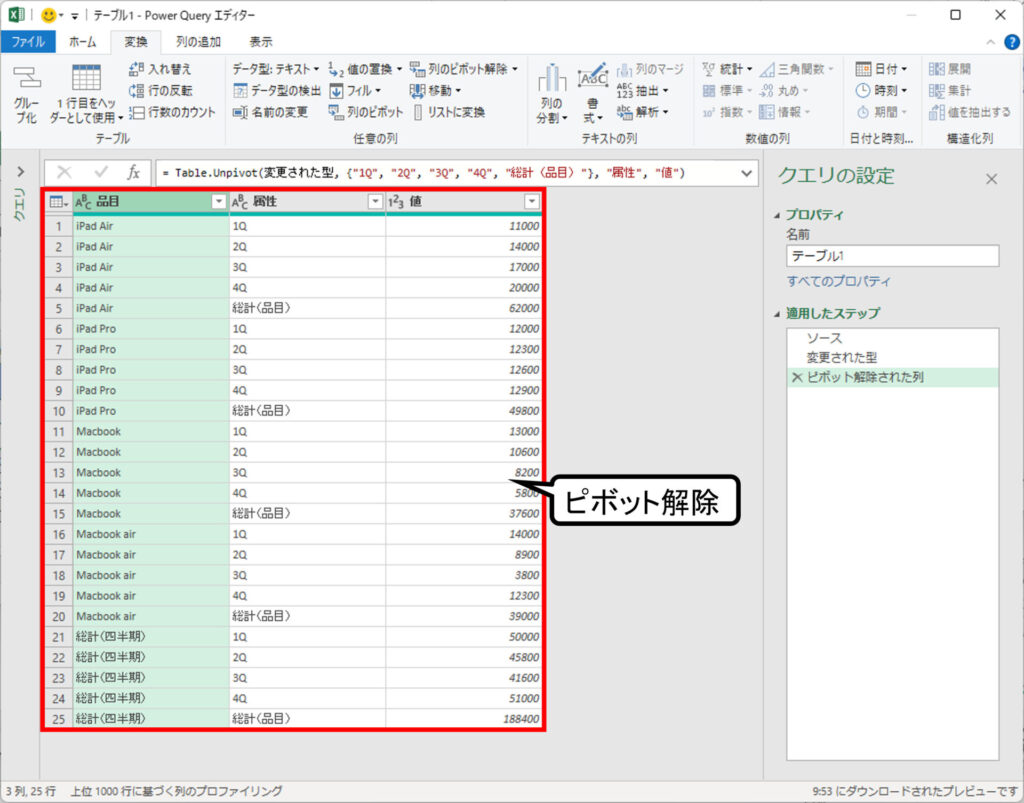1024x803 pixels.
Task: Click the Help question mark icon
Action: [1011, 42]
